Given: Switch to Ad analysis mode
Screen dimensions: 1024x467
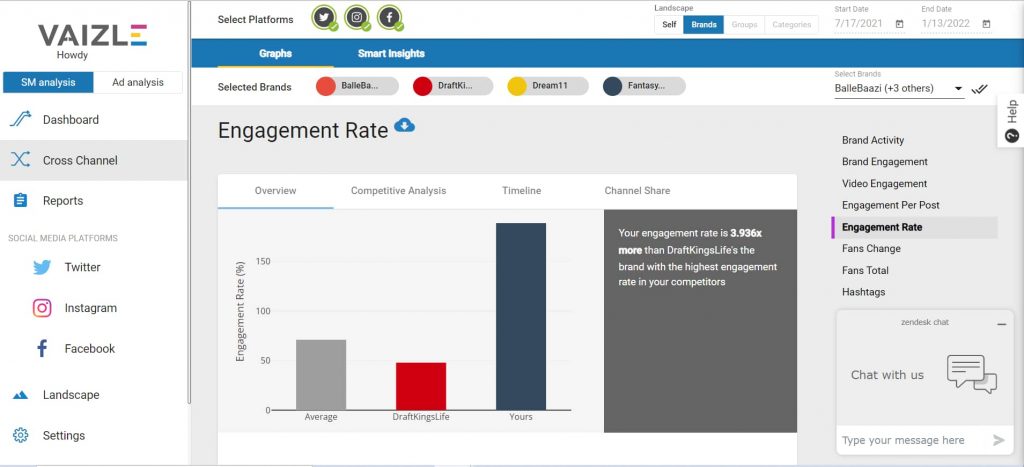Looking at the screenshot, I should 138,82.
